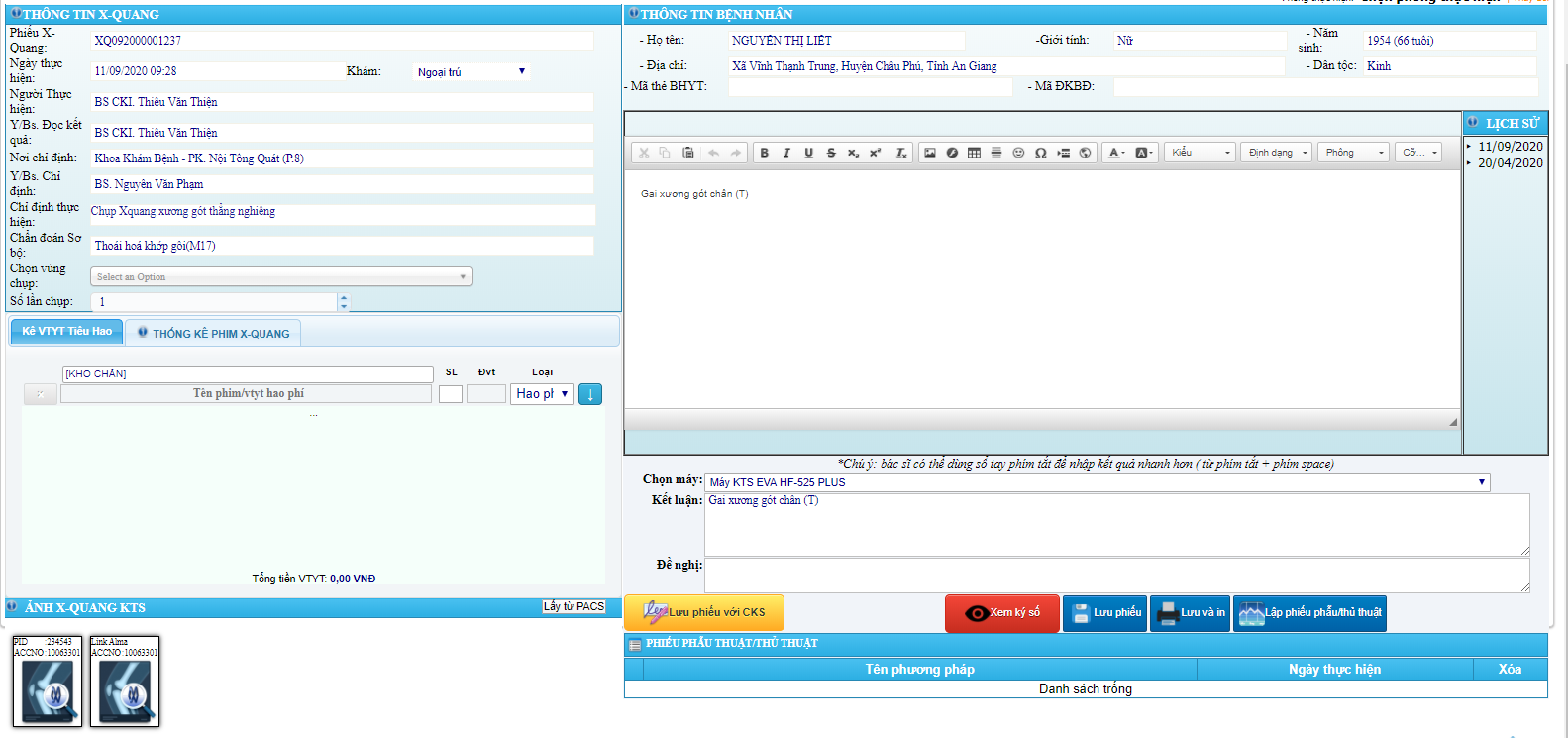Insert a table using the toolbar
This screenshot has width=1568, height=738.
point(974,153)
